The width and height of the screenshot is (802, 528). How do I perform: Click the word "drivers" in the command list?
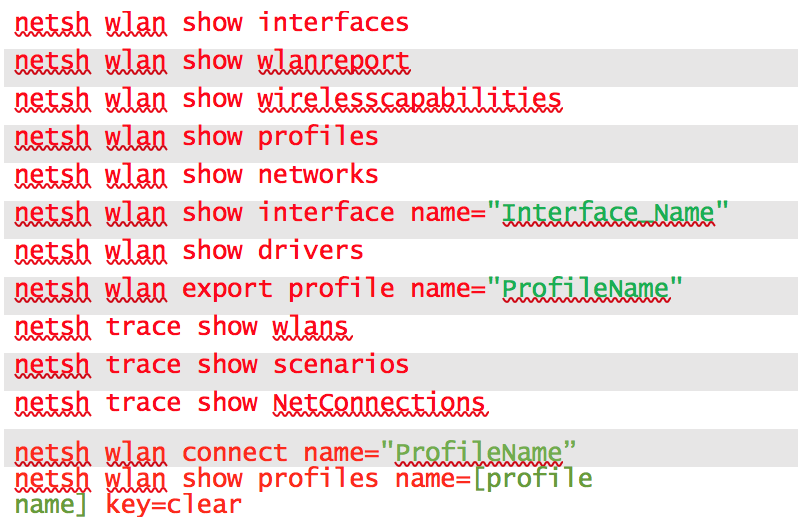(310, 251)
